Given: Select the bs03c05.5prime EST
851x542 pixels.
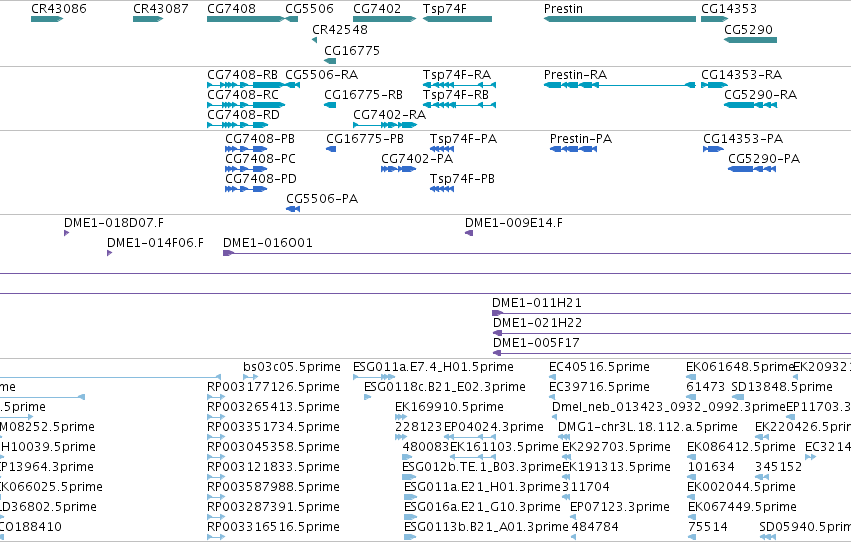Looking at the screenshot, I should coord(250,377).
